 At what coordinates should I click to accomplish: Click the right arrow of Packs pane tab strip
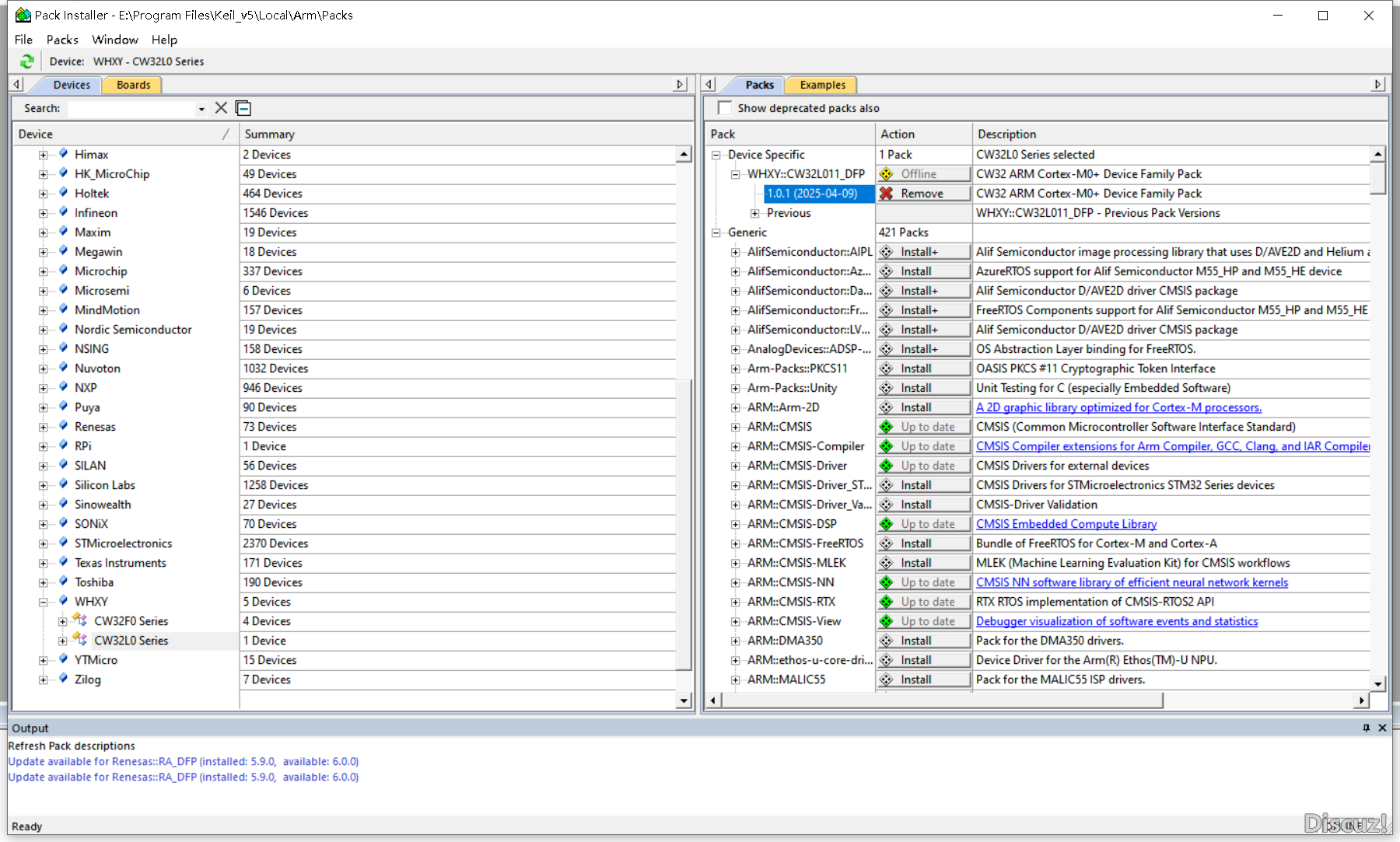1378,84
